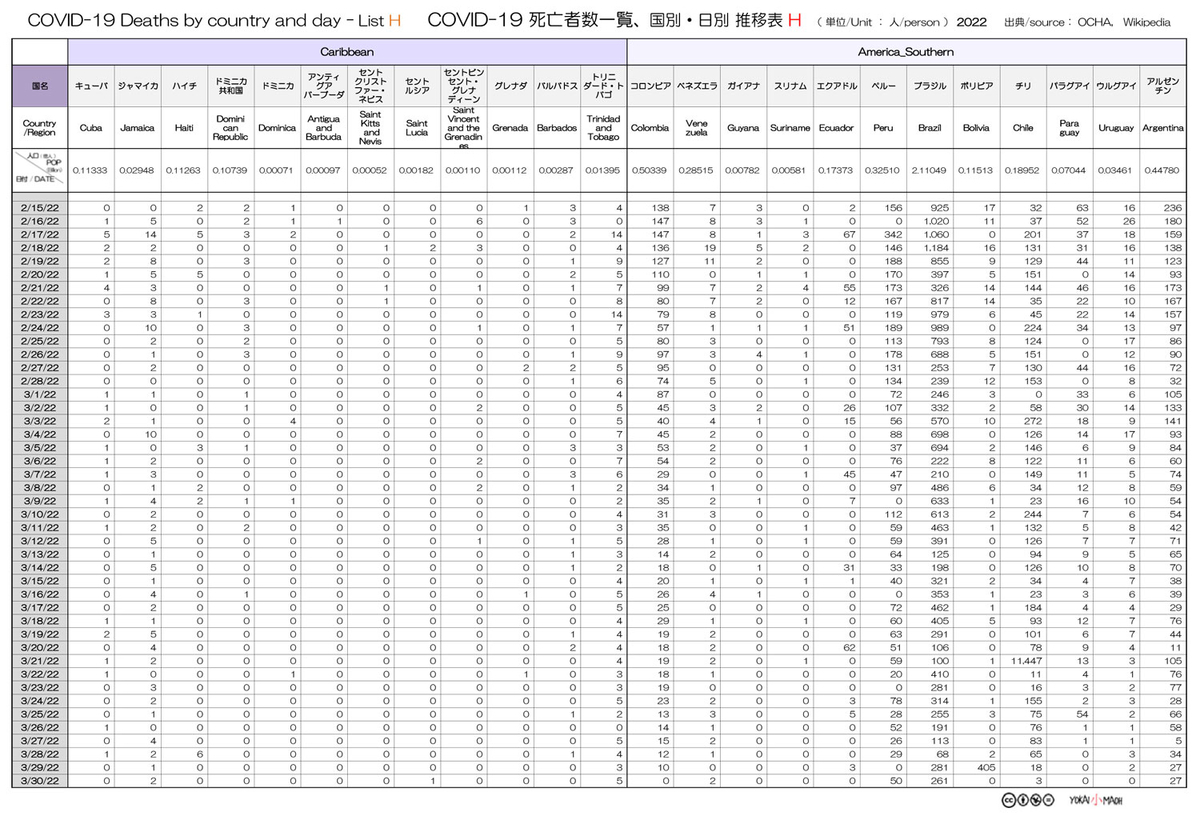Click the CC non-commercial icon

[x=1035, y=800]
